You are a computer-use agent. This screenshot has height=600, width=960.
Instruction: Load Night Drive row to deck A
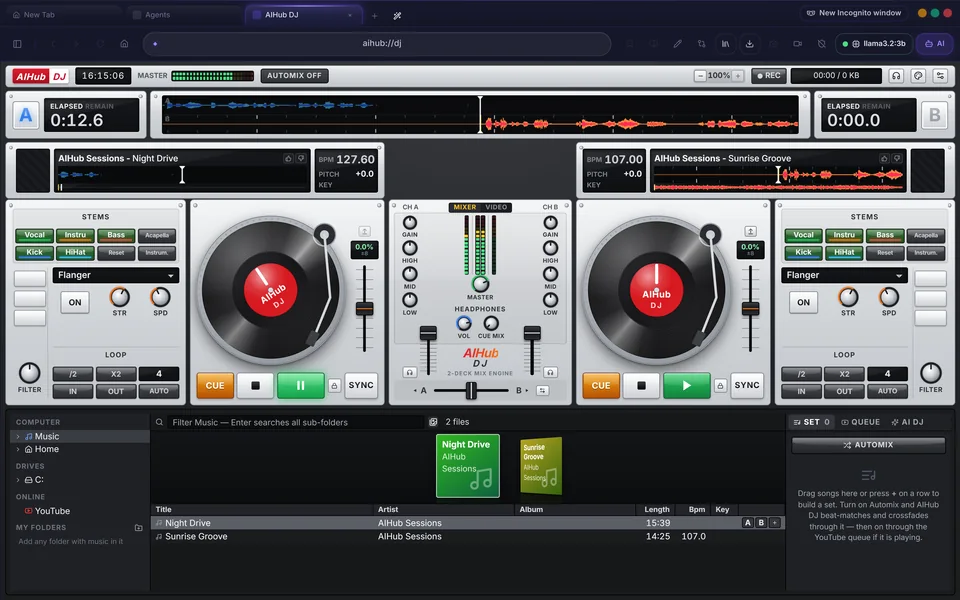[748, 523]
